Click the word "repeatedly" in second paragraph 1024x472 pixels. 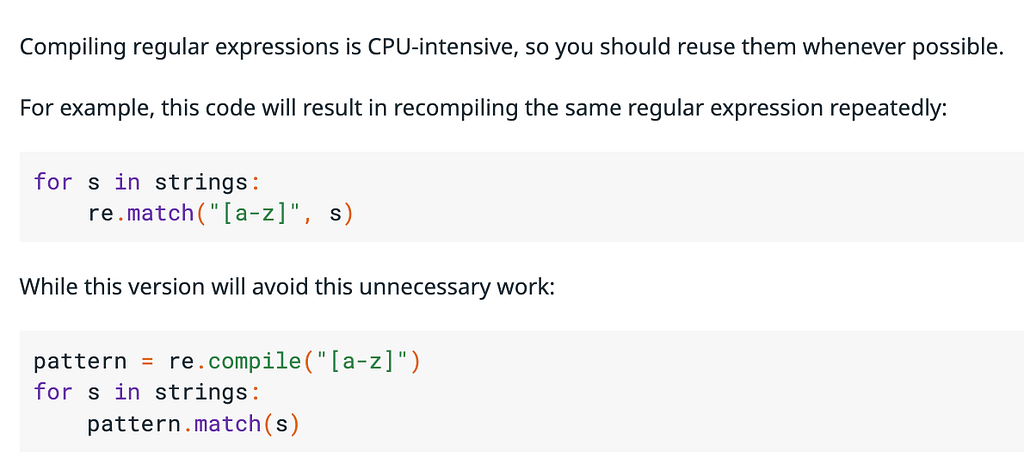point(886,108)
